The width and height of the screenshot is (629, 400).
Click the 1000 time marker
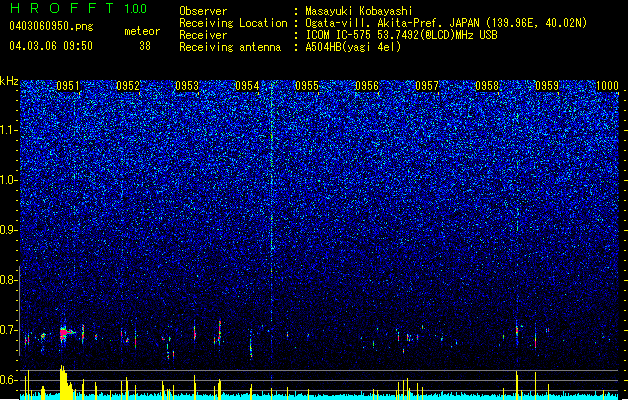(607, 86)
